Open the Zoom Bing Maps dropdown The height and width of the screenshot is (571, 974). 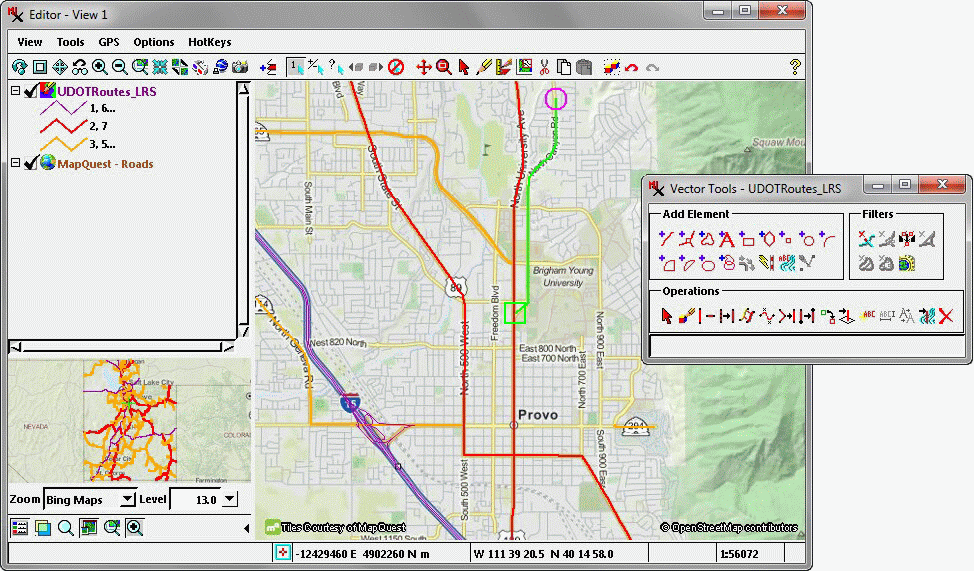tap(127, 499)
